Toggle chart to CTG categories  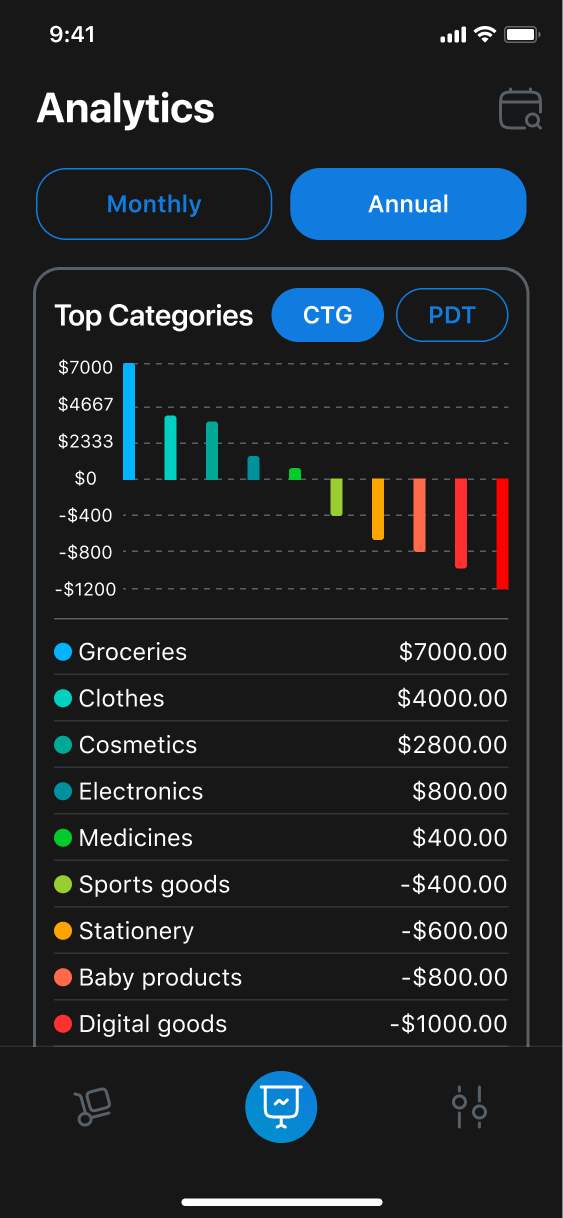[328, 316]
